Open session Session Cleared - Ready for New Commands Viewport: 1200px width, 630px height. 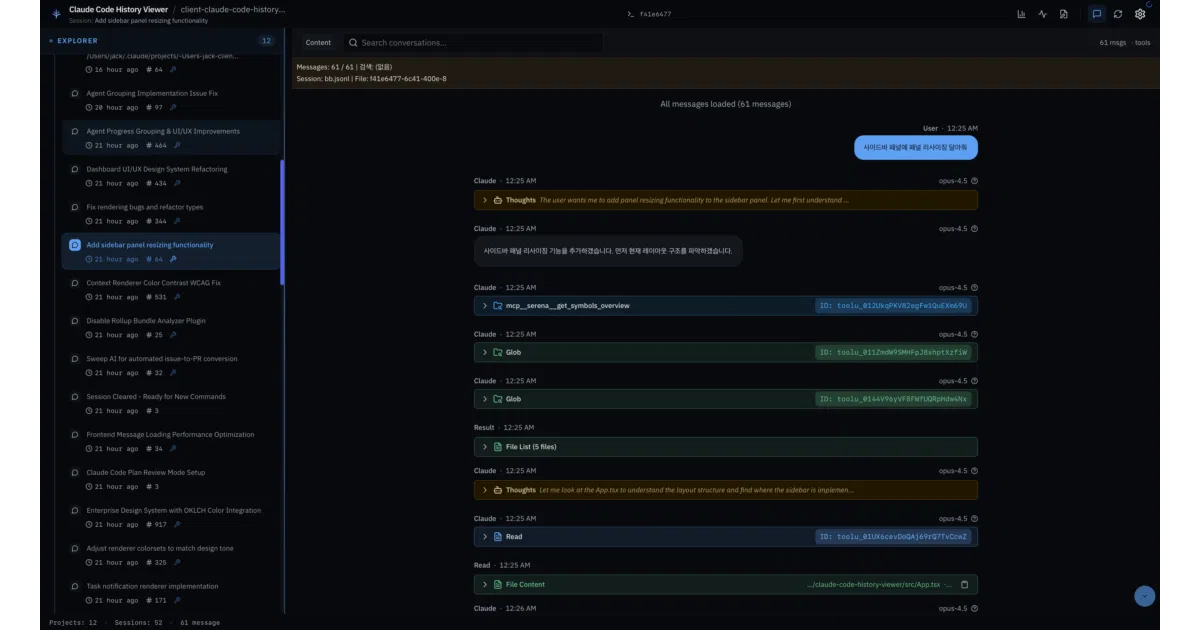tap(170, 403)
